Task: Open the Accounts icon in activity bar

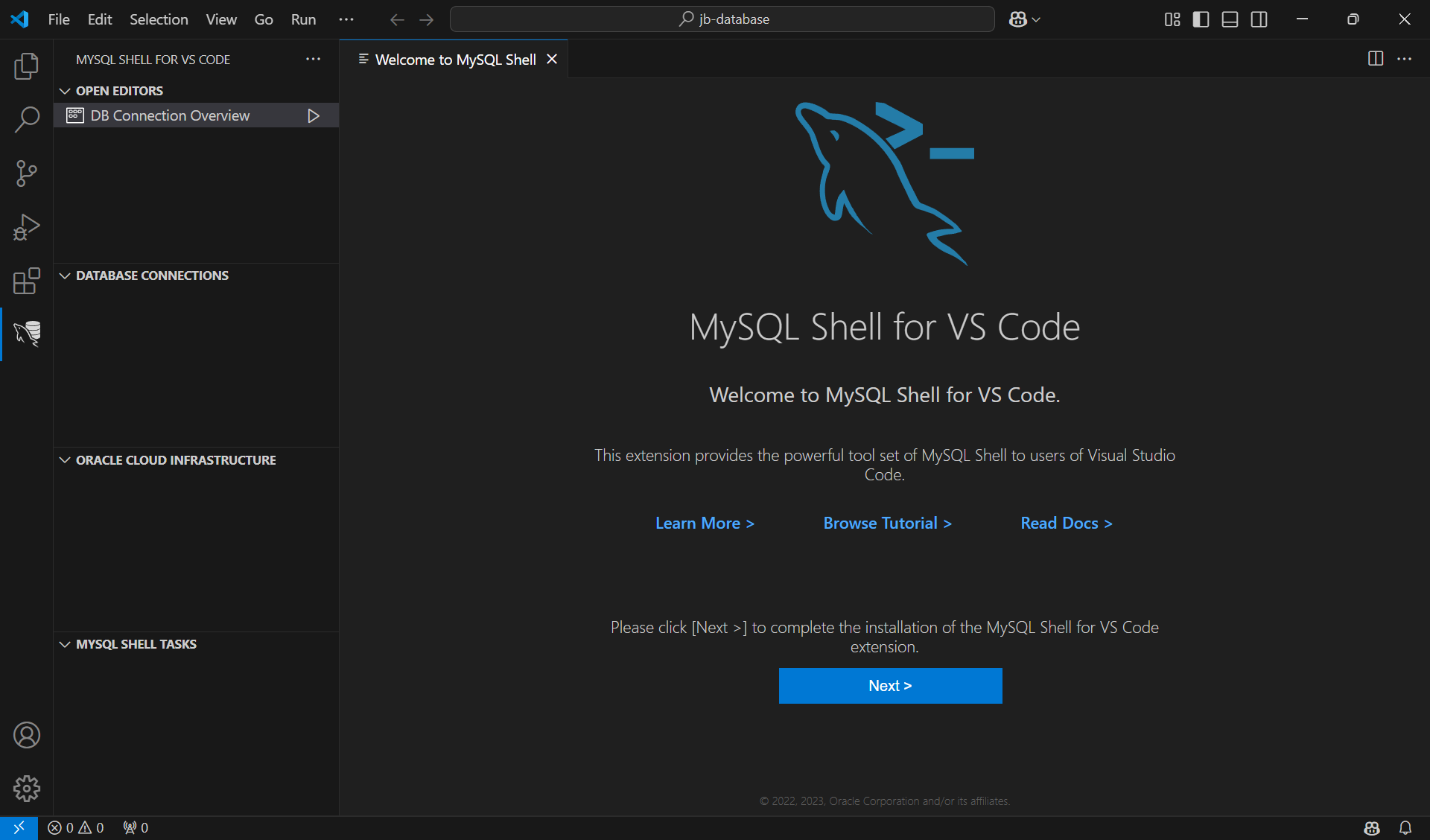Action: tap(27, 735)
